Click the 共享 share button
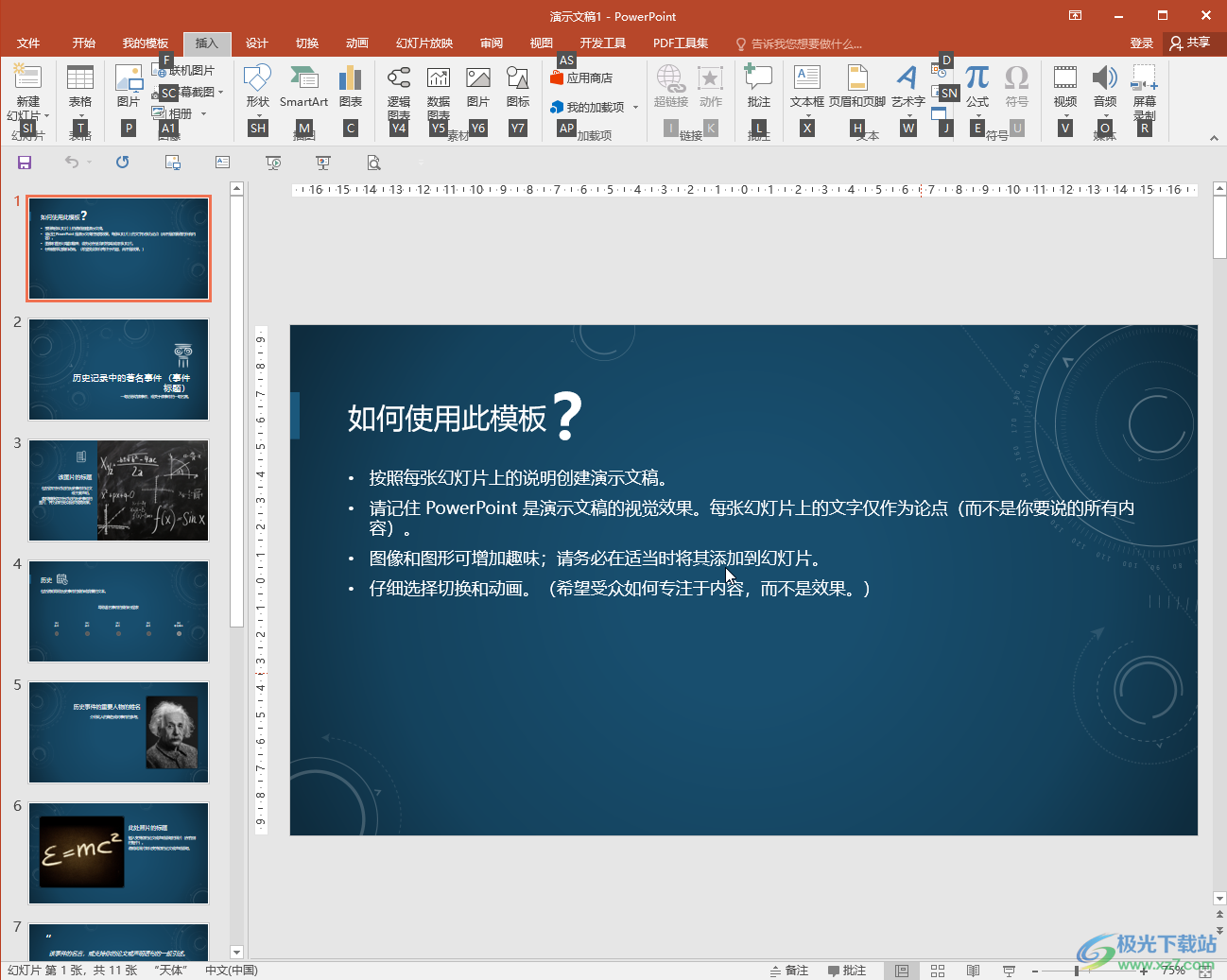 [x=1190, y=43]
